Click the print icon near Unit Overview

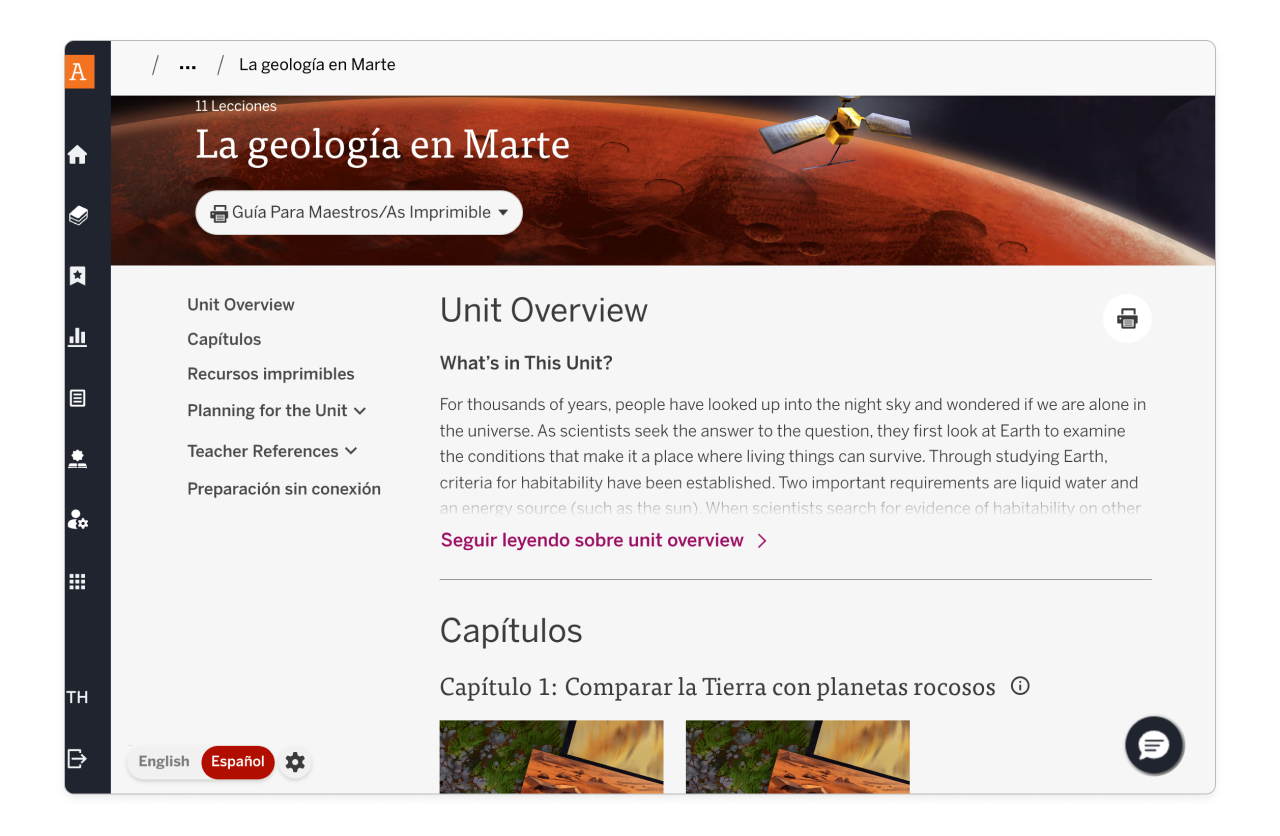[x=1127, y=317]
